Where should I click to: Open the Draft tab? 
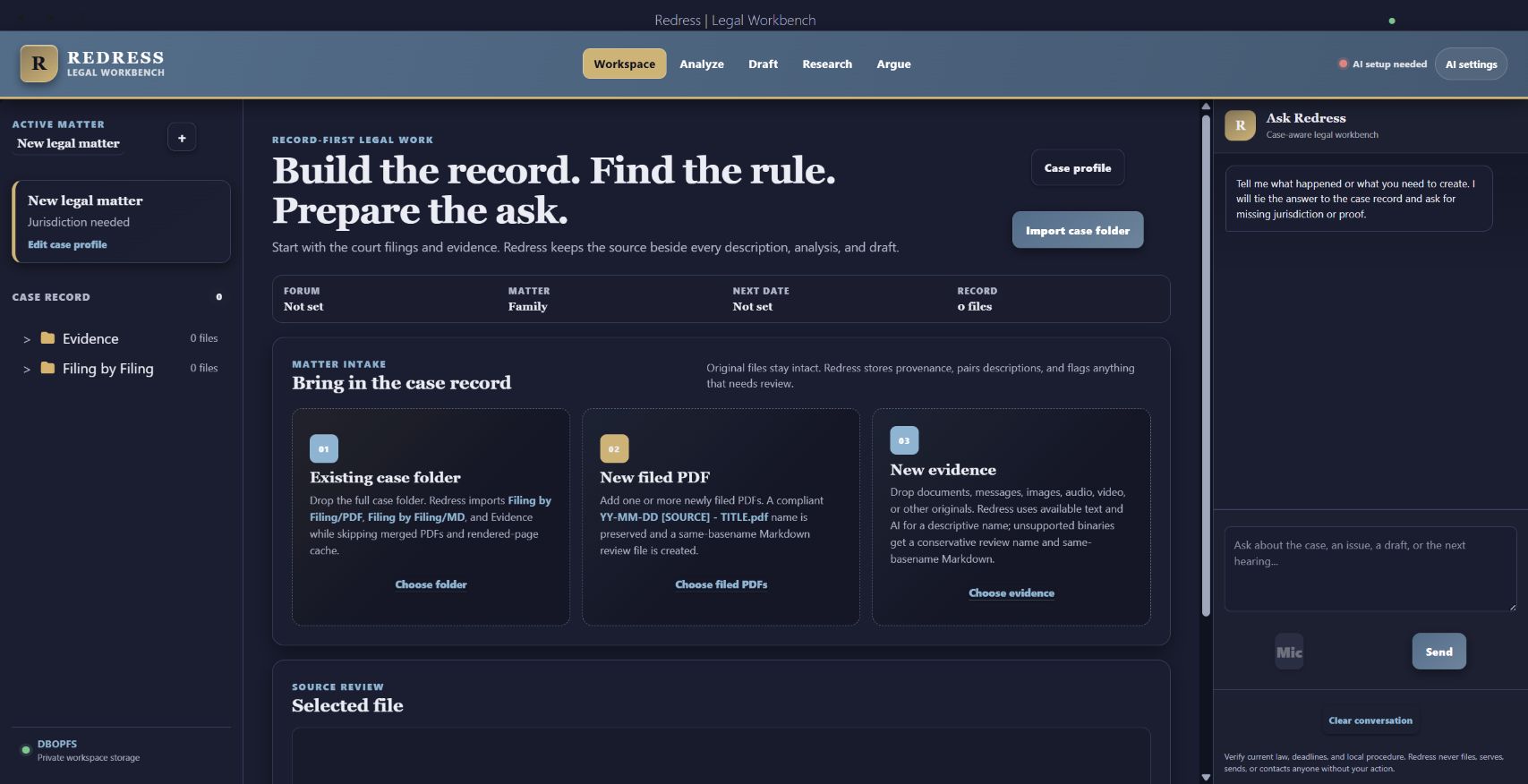tap(763, 64)
